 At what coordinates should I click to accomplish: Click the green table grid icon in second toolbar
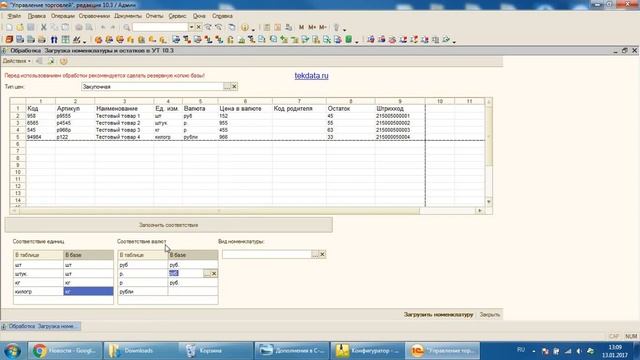(x=65, y=40)
